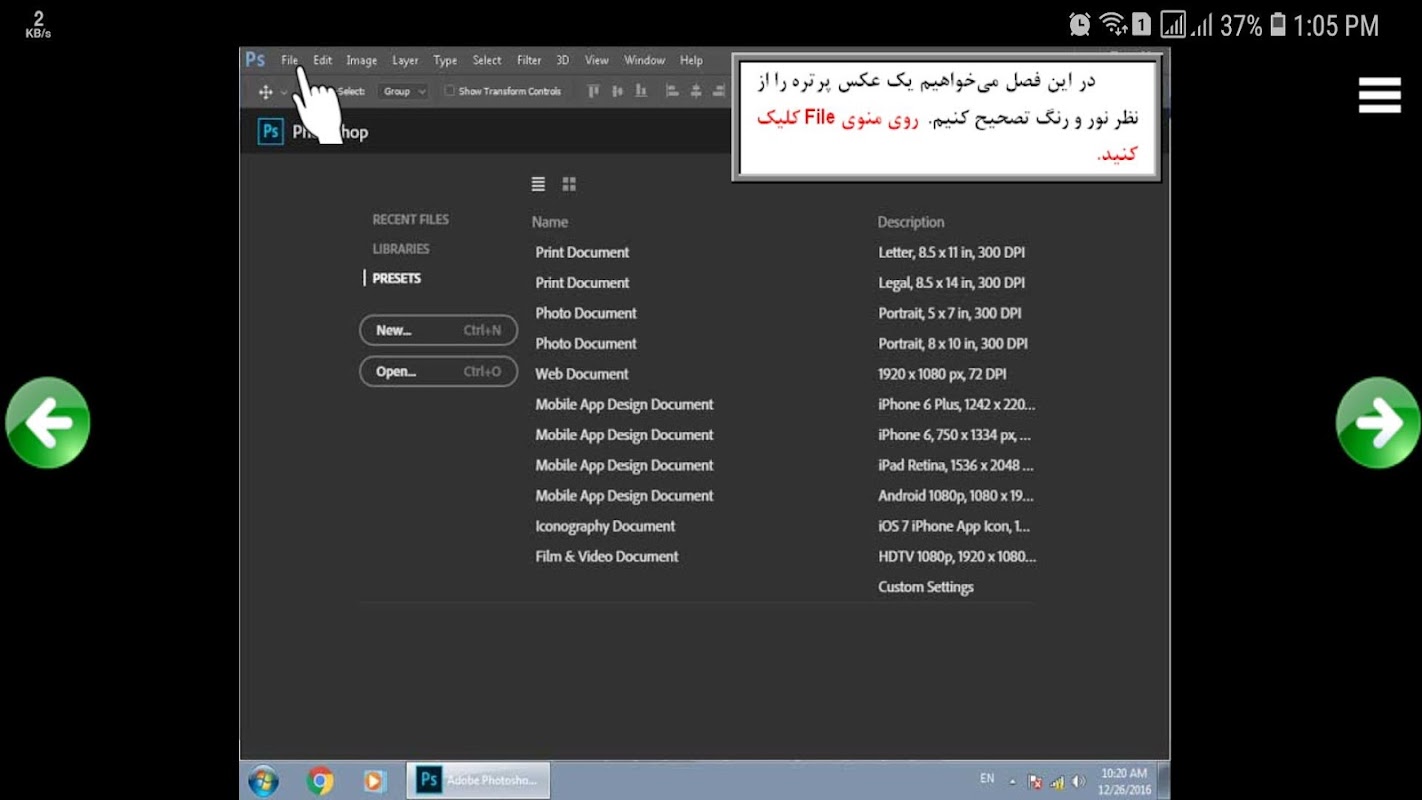Click Custom Settings in Description column

click(926, 587)
